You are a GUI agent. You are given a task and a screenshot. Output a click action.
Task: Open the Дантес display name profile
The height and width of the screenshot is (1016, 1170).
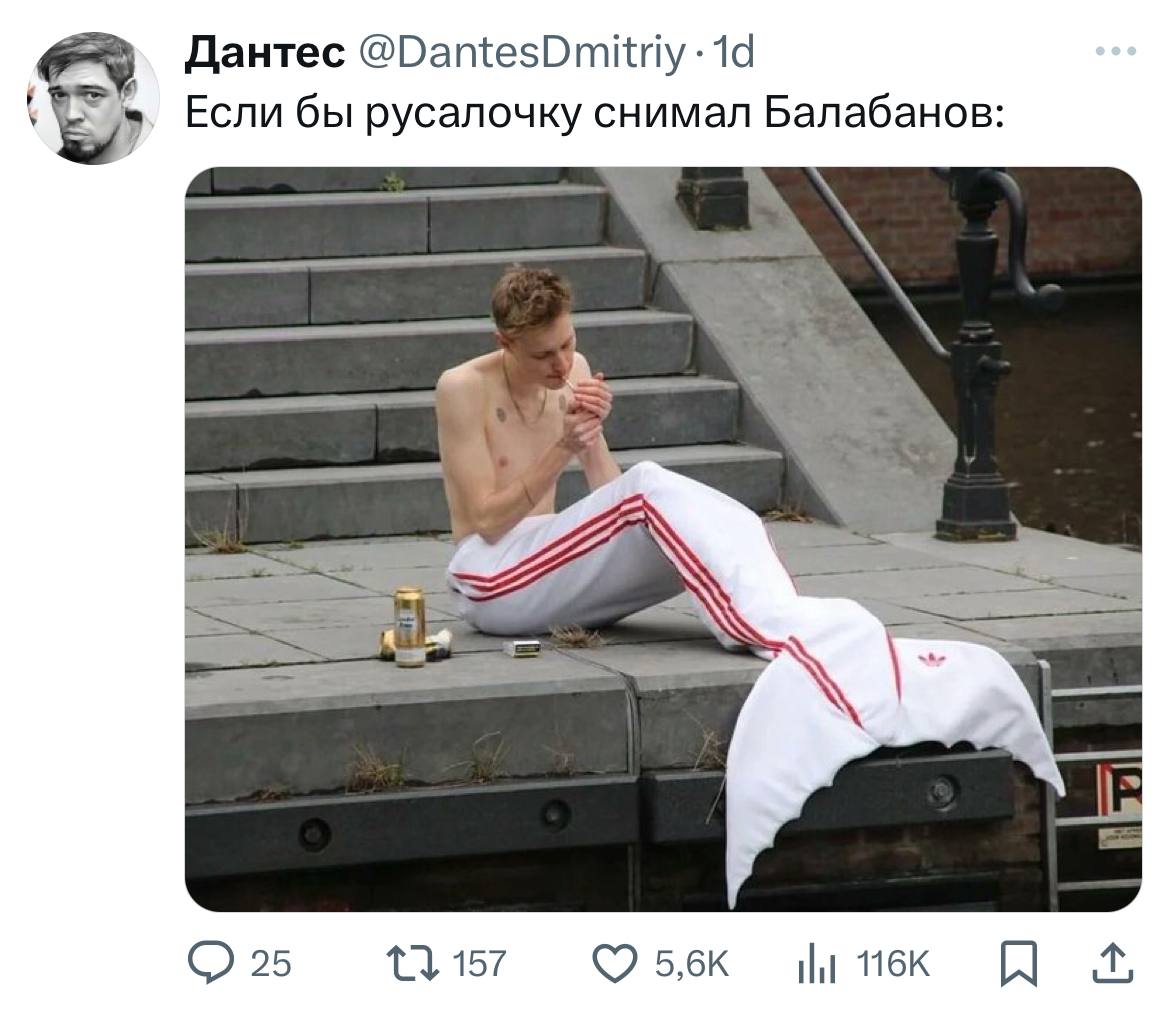pos(265,52)
